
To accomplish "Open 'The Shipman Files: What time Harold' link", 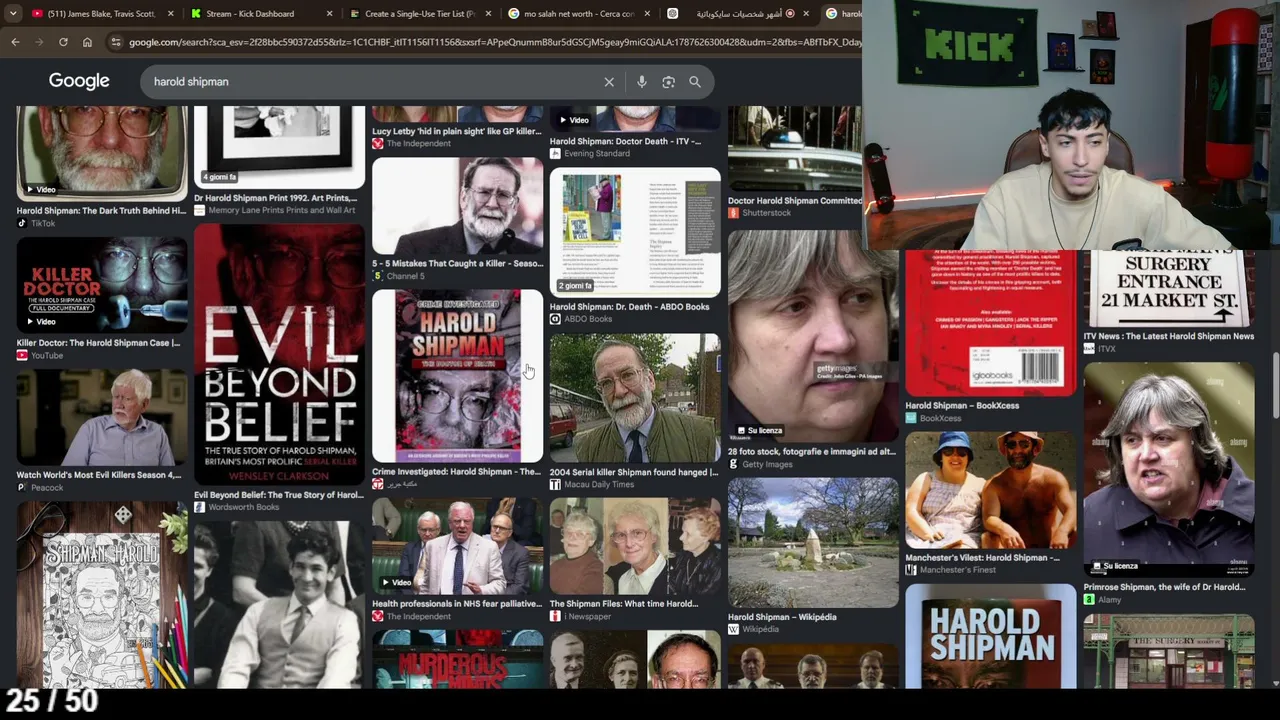I will (x=624, y=604).
